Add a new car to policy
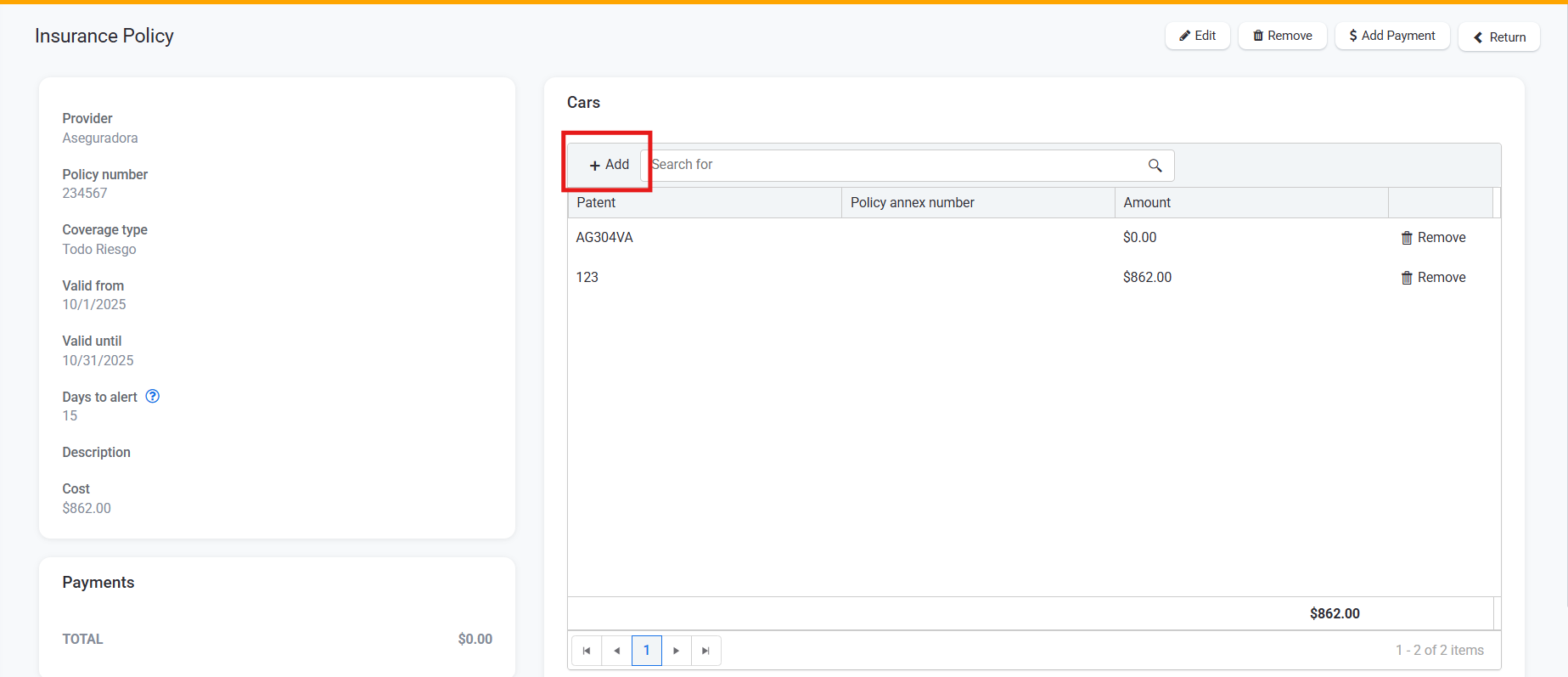The image size is (1568, 677). click(x=609, y=165)
